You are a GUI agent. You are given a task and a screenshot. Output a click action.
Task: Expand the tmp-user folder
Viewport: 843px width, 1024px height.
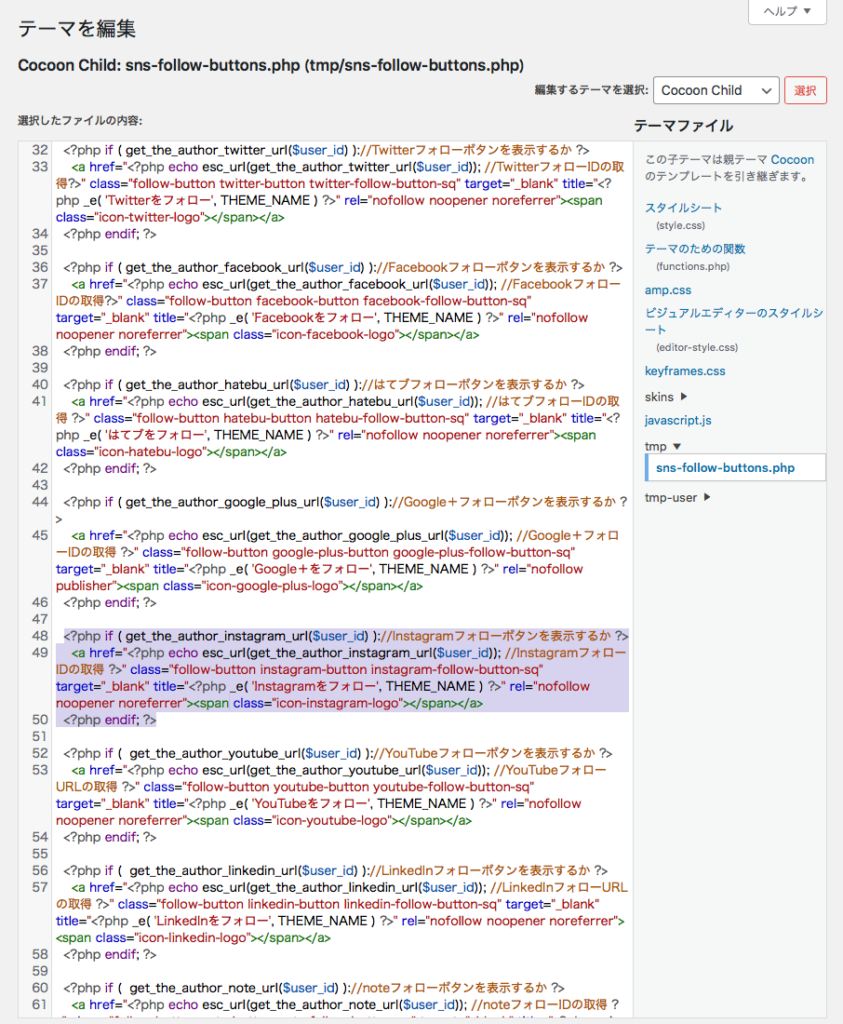click(677, 497)
